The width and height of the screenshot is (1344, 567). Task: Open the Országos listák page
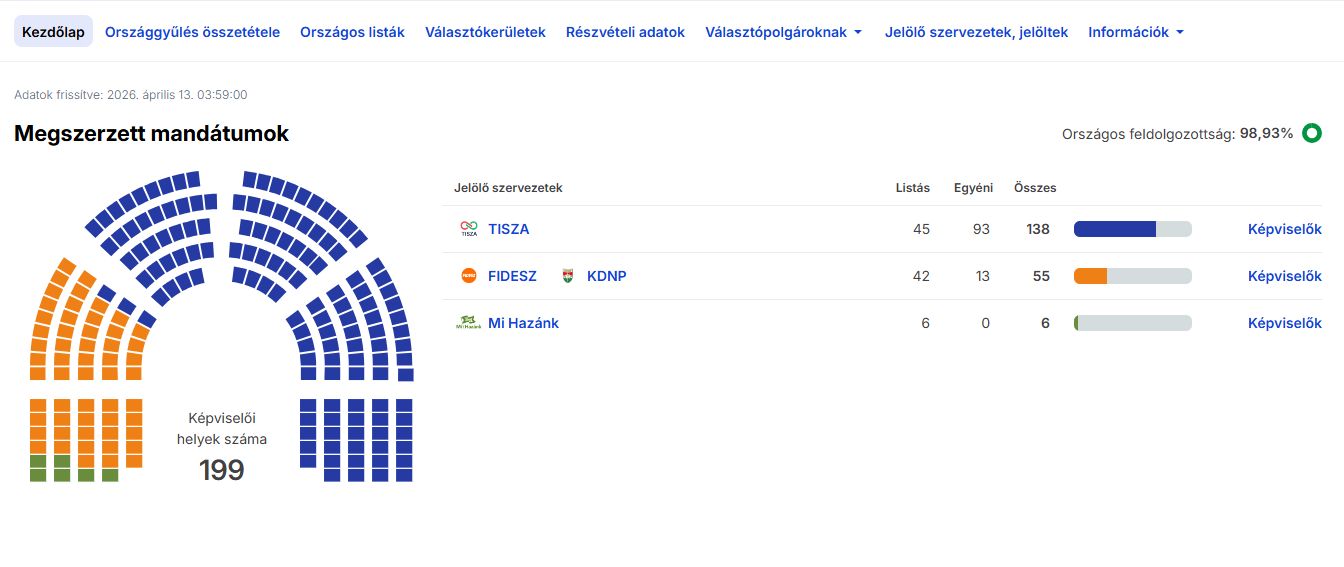coord(352,32)
